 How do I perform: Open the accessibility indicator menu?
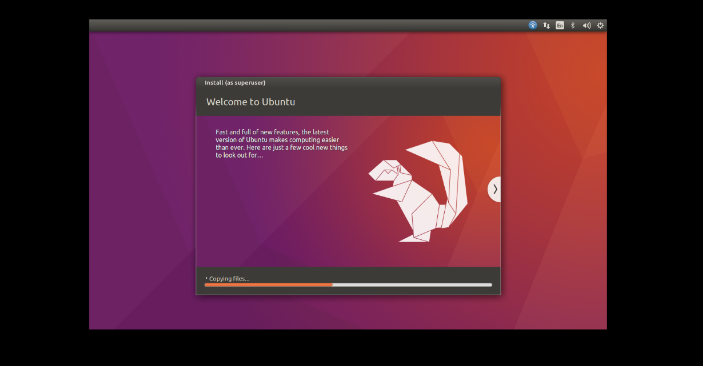tap(533, 26)
